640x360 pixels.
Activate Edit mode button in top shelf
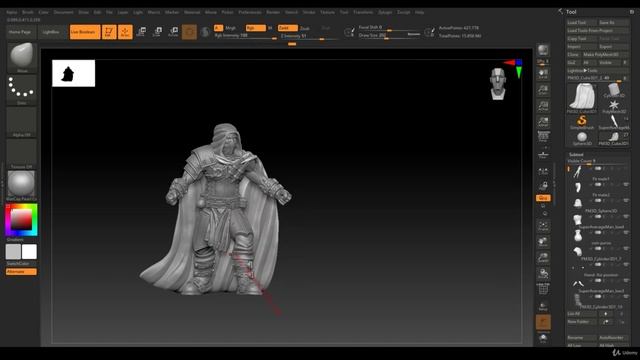tap(109, 32)
